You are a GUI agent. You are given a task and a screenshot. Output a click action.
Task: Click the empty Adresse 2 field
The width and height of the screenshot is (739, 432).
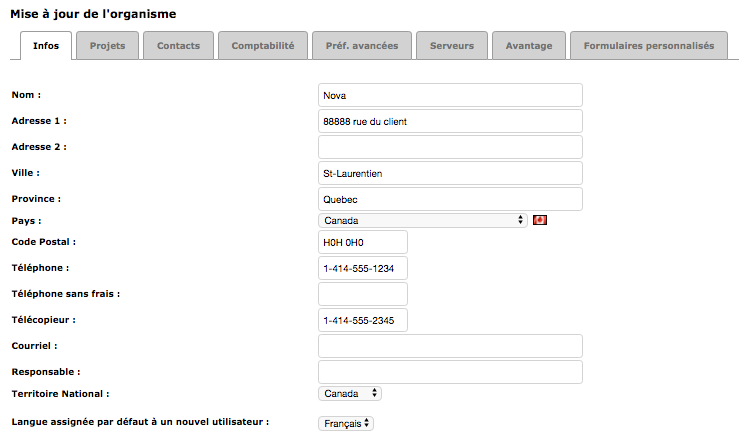450,147
